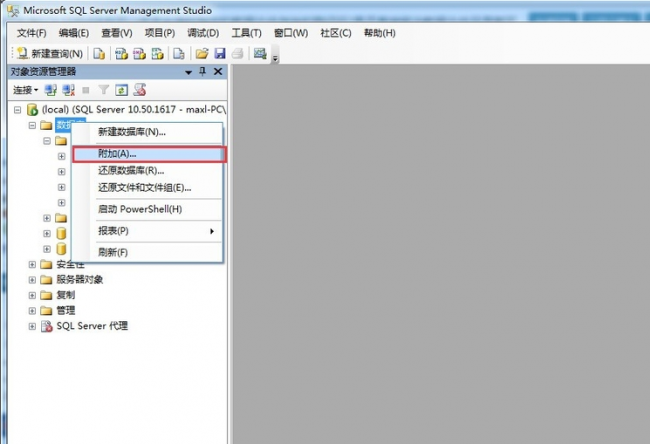Start a SQL Server Compact query
The width and height of the screenshot is (650, 444).
[x=179, y=54]
